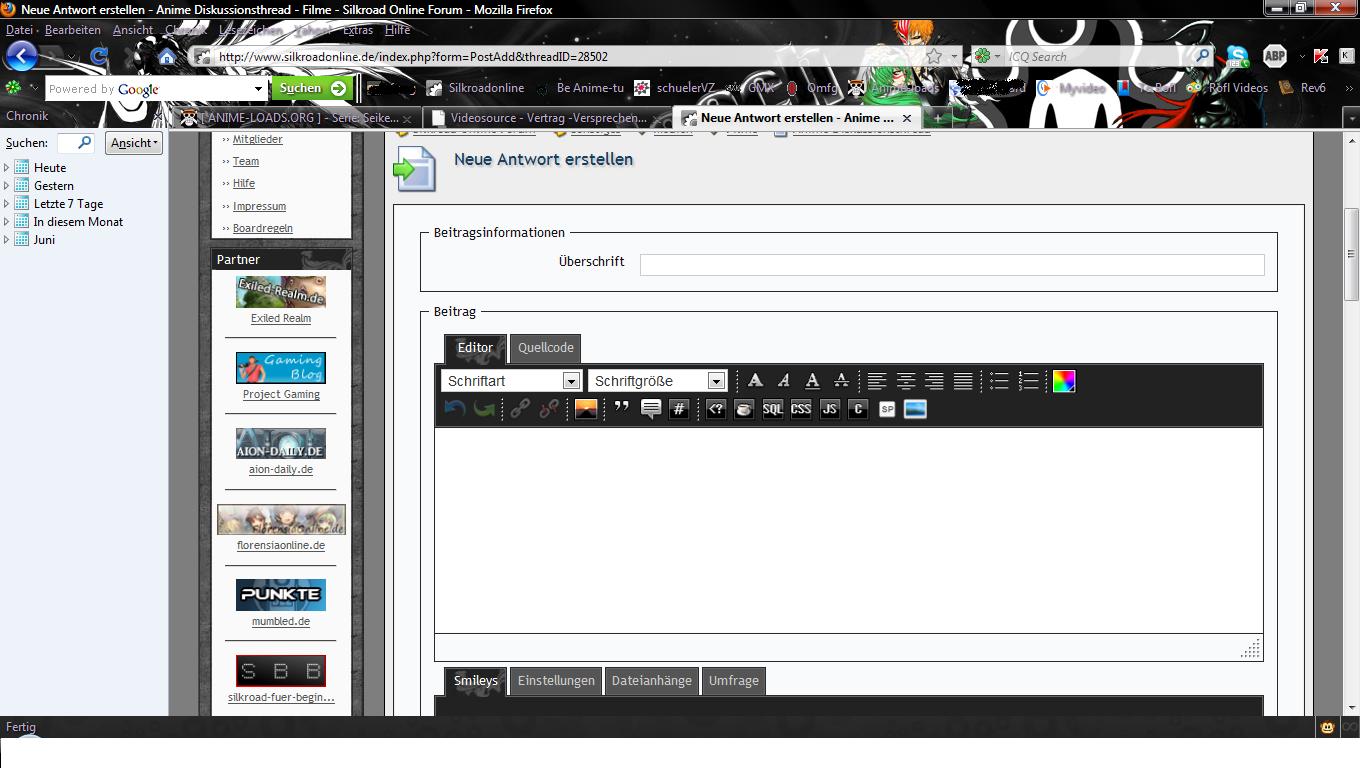1360x768 pixels.
Task: Insert a hyperlink with the chain icon
Action: [x=519, y=409]
